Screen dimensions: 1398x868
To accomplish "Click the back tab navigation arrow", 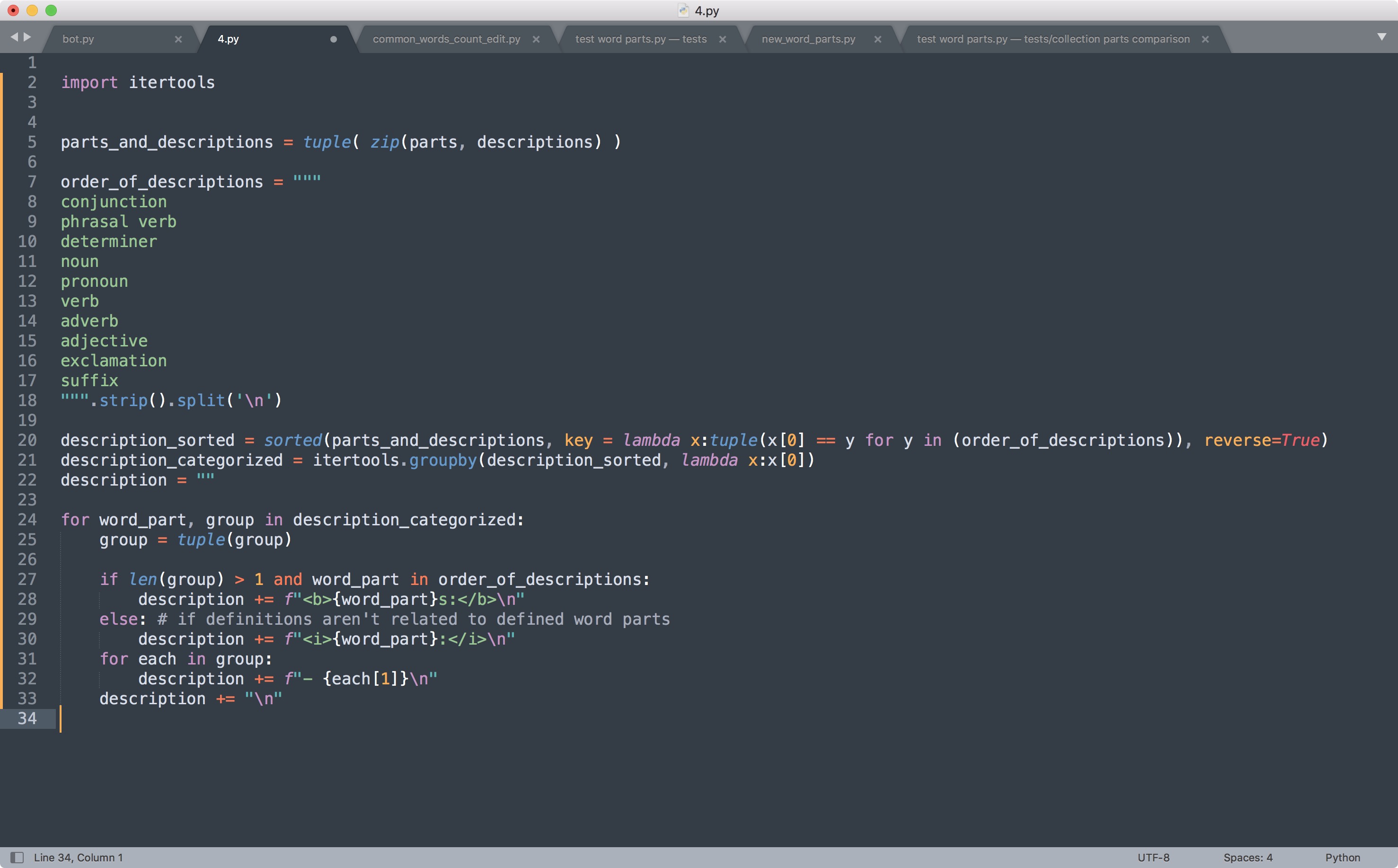I will click(x=14, y=37).
